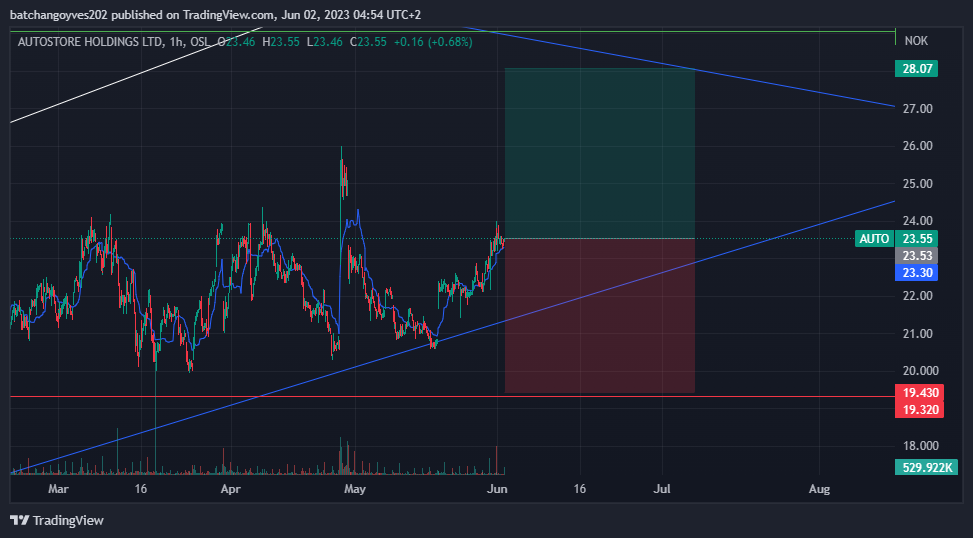Click the red stop-loss zone of long position
973x538 pixels.
click(x=599, y=315)
